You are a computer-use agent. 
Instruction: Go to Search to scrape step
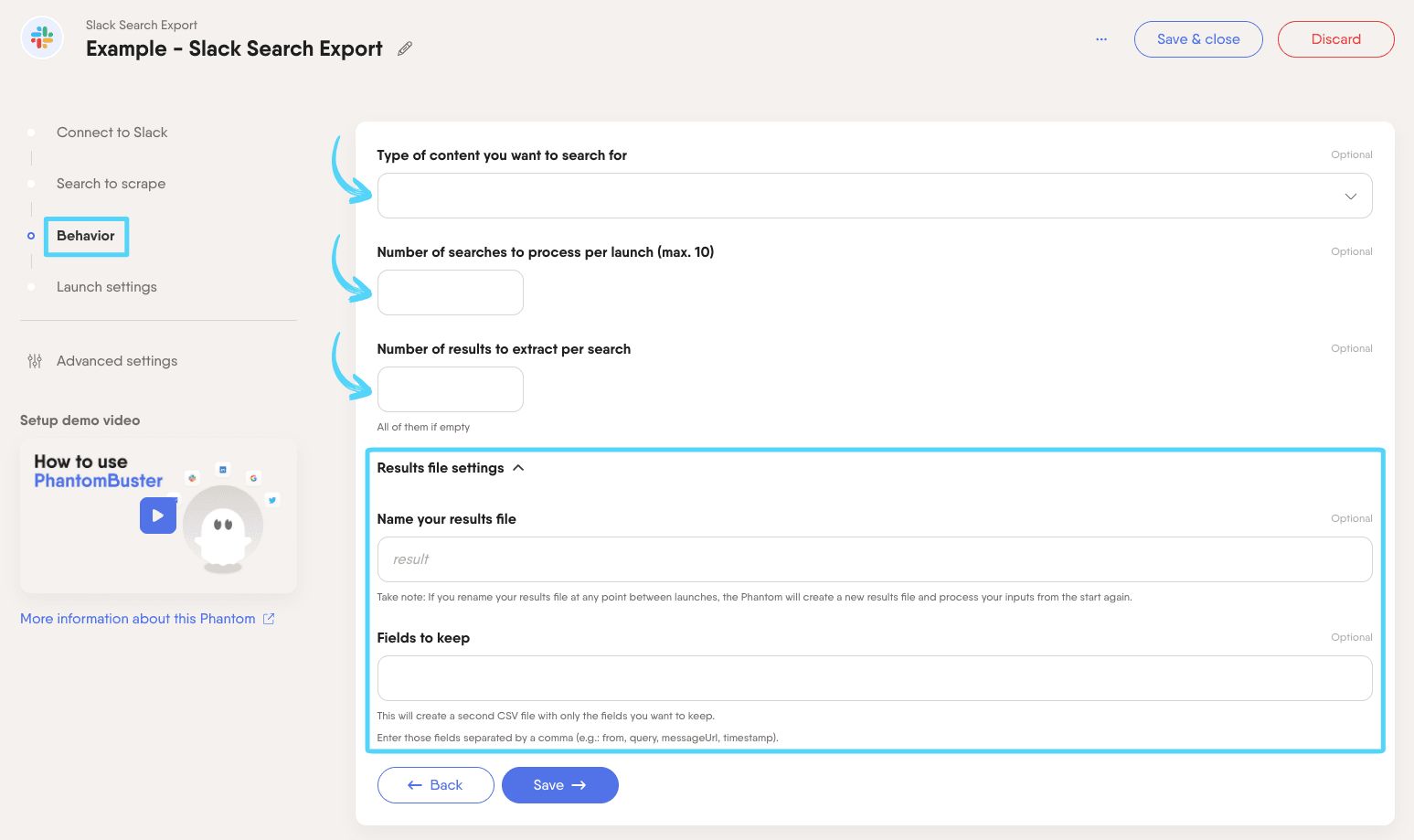(111, 184)
